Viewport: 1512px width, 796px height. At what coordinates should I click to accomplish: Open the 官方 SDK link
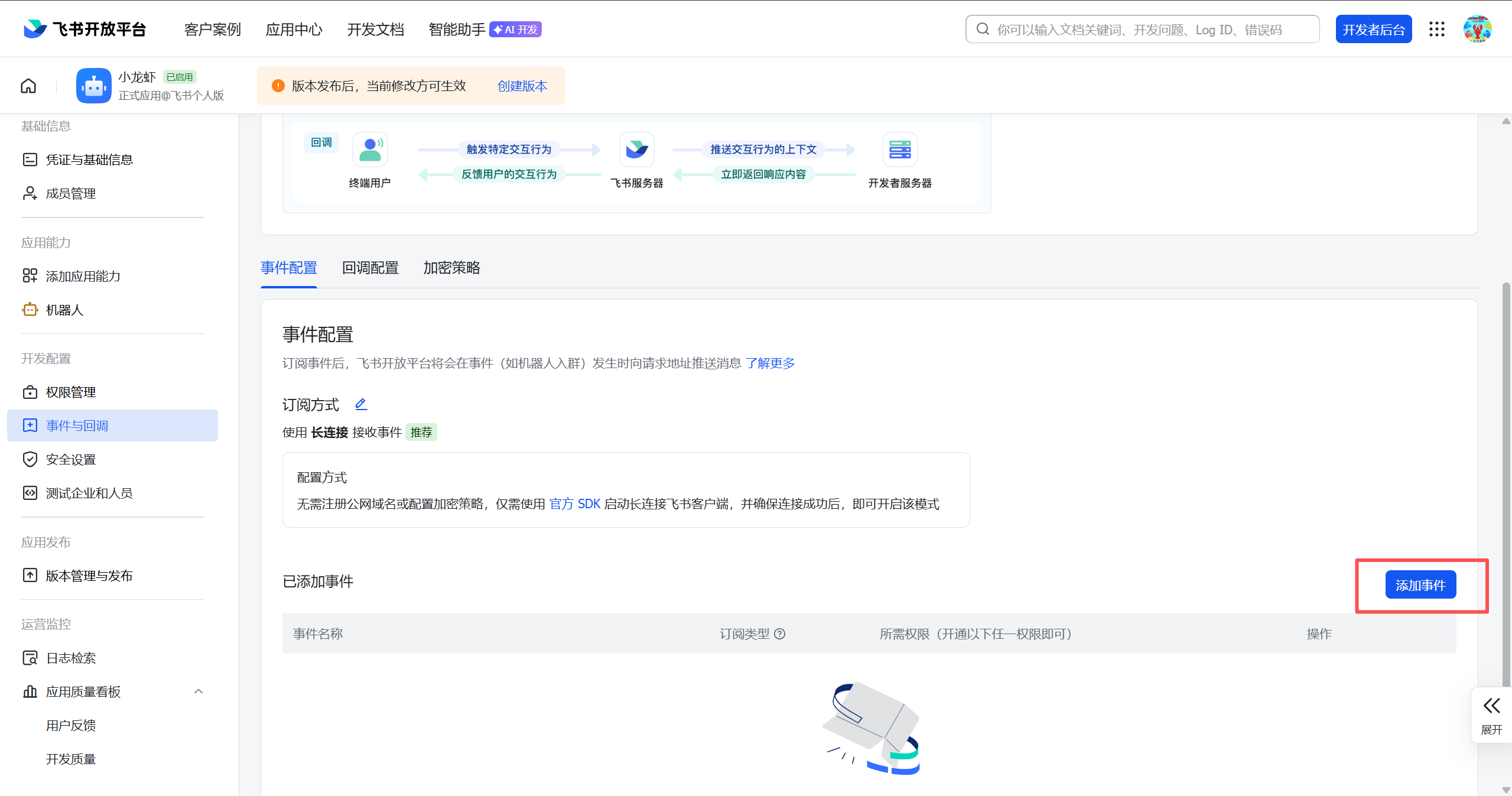click(x=574, y=503)
